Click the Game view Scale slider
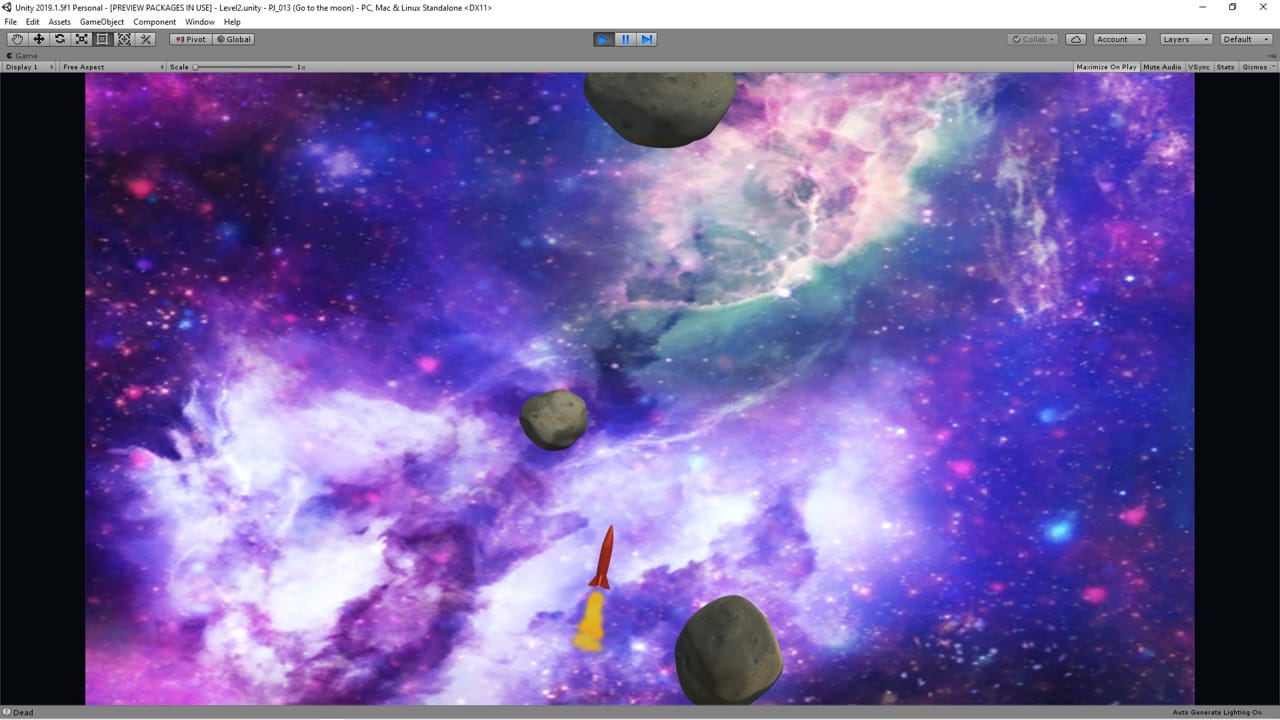The width and height of the screenshot is (1280, 720). coord(243,67)
